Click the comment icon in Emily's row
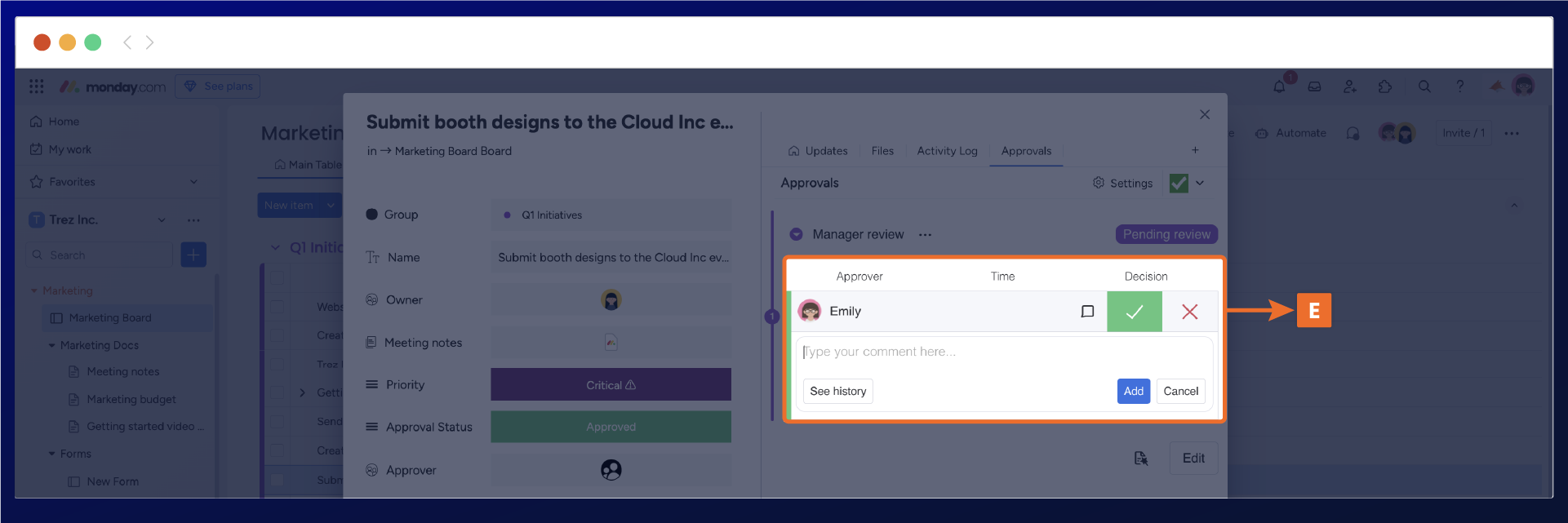1568x523 pixels. coord(1087,312)
